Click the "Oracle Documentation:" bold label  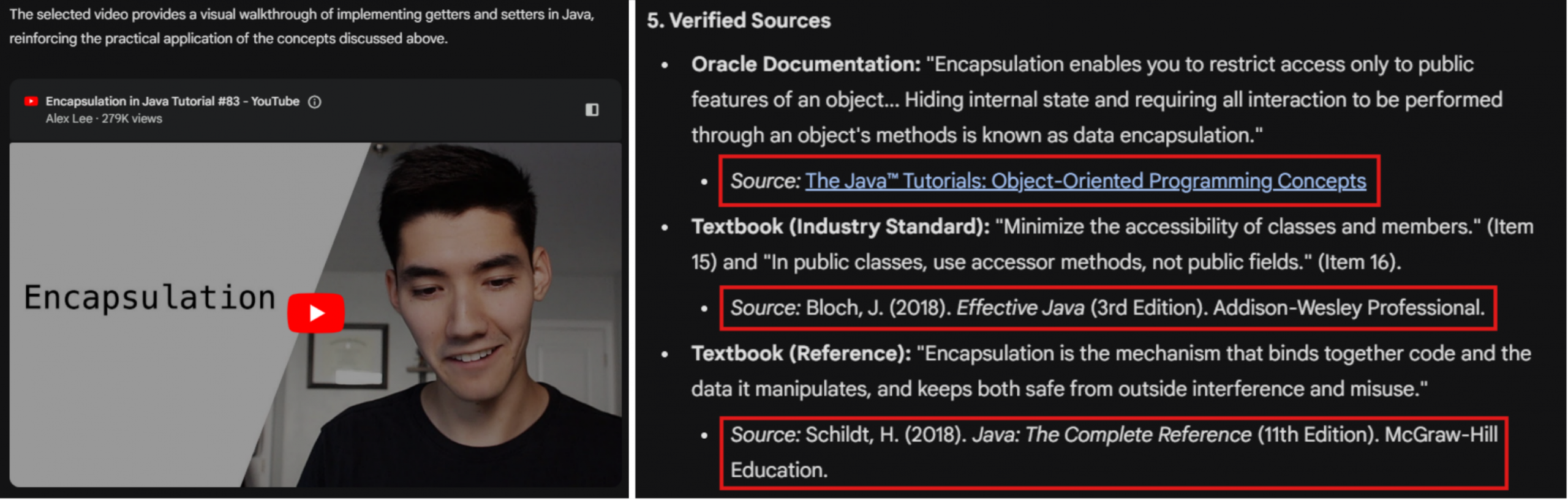pos(805,64)
